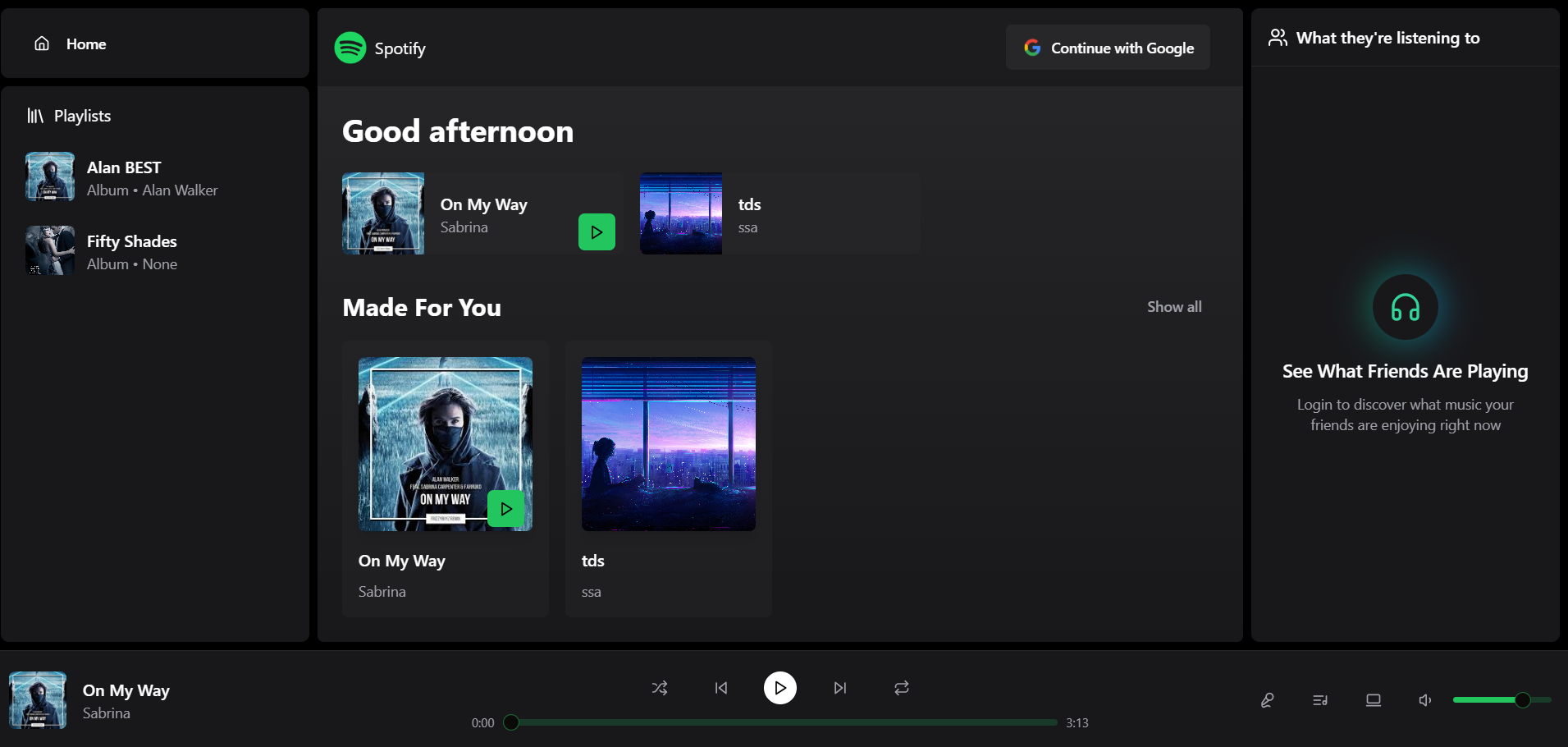Click Spotify wordmark text
This screenshot has height=747, width=1568.
400,48
